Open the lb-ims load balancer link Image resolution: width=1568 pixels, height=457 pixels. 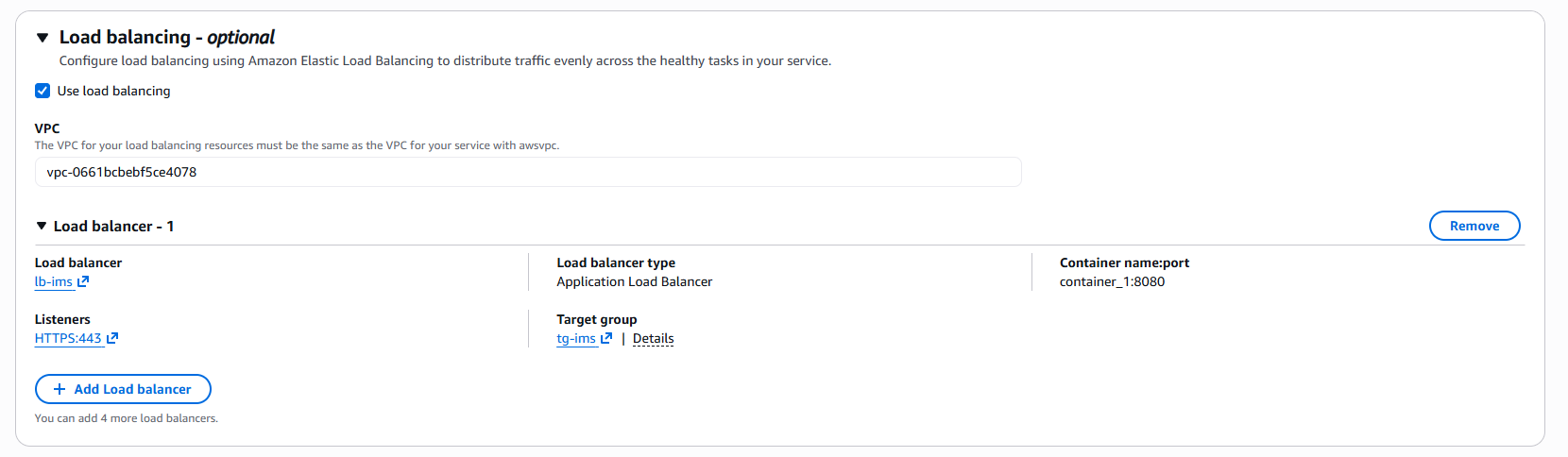(54, 281)
